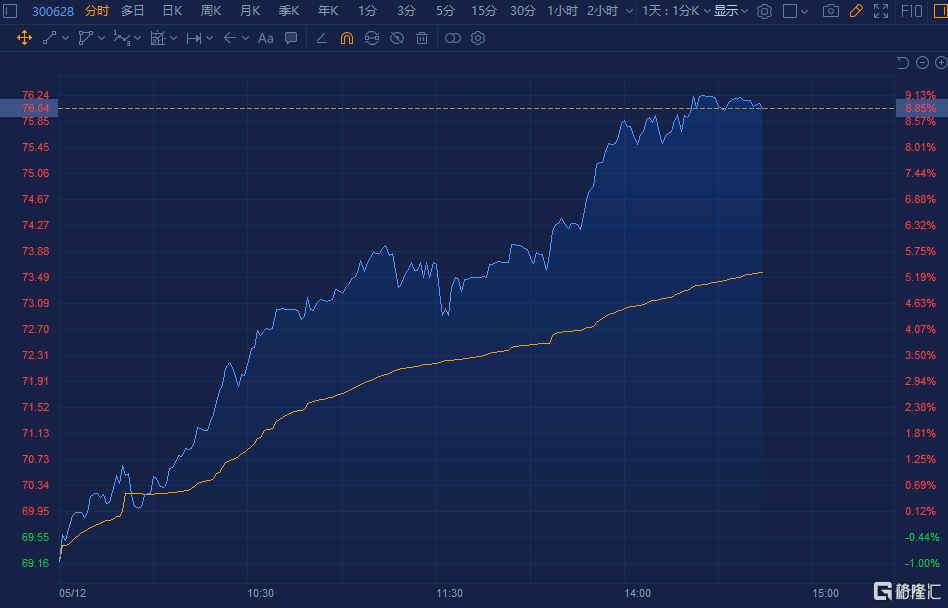Switch to the 月K tab
This screenshot has width=948, height=608.
pyautogui.click(x=250, y=11)
